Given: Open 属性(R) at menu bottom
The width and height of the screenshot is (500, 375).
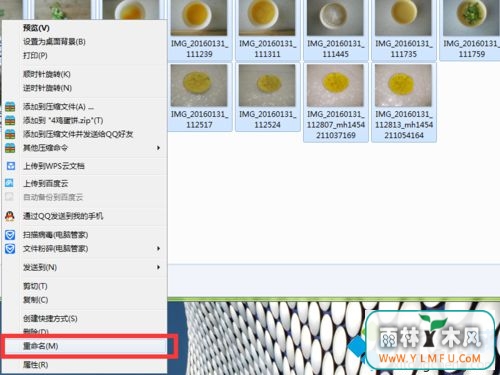Looking at the screenshot, I should click(35, 365).
